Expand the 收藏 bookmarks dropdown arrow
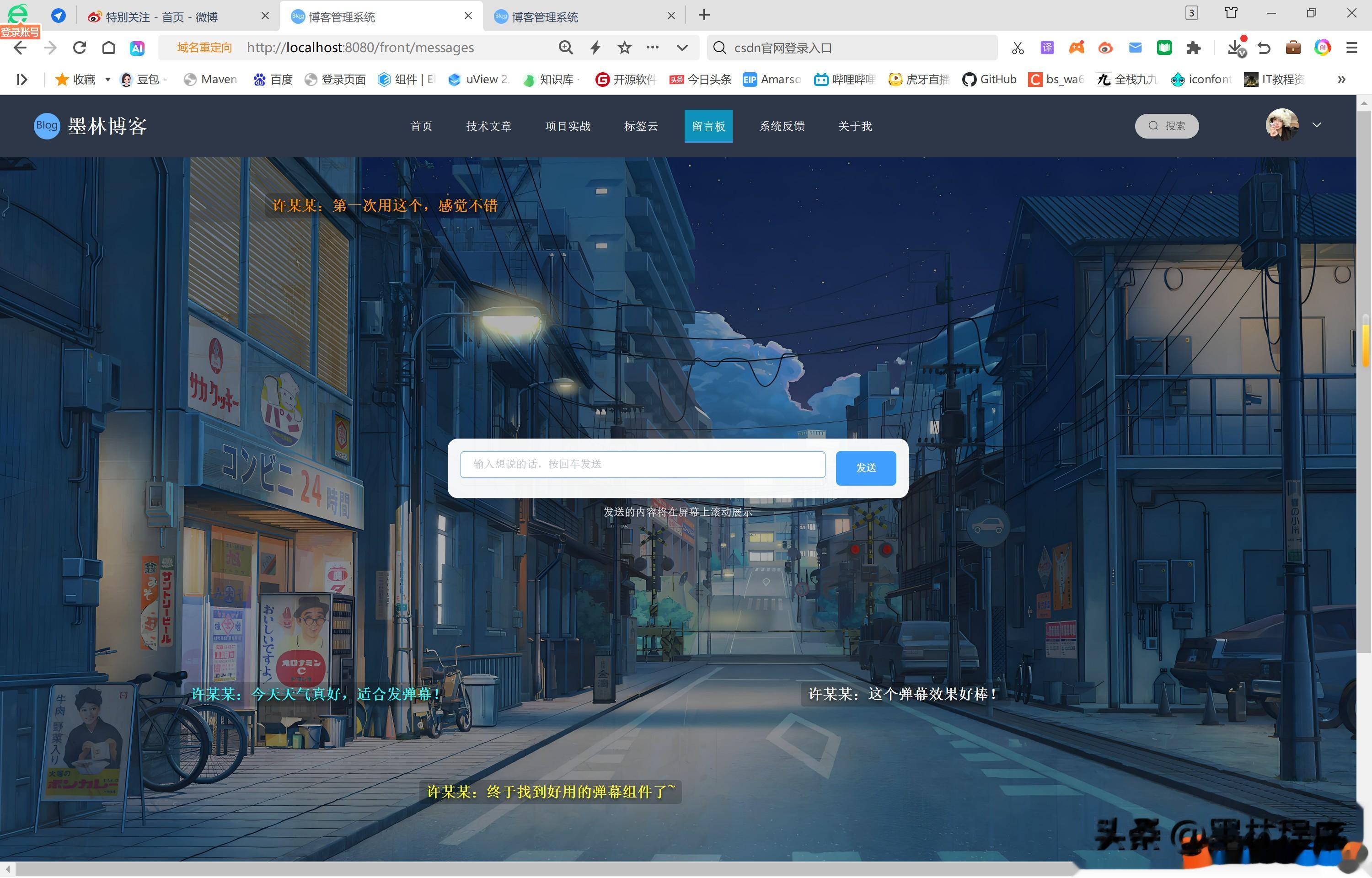Image resolution: width=1372 pixels, height=878 pixels. tap(107, 80)
